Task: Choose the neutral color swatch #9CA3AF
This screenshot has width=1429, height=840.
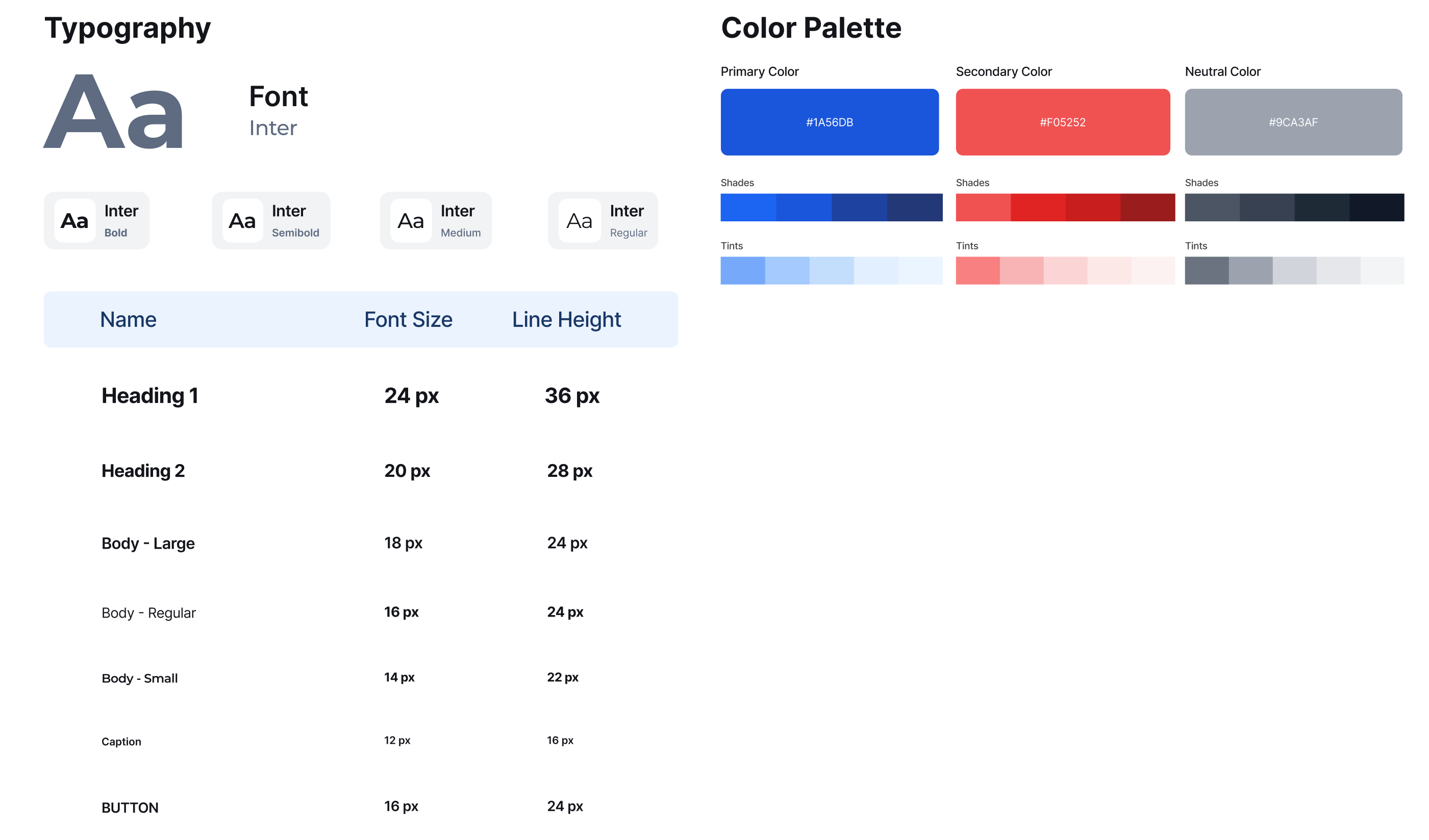Action: point(1293,122)
